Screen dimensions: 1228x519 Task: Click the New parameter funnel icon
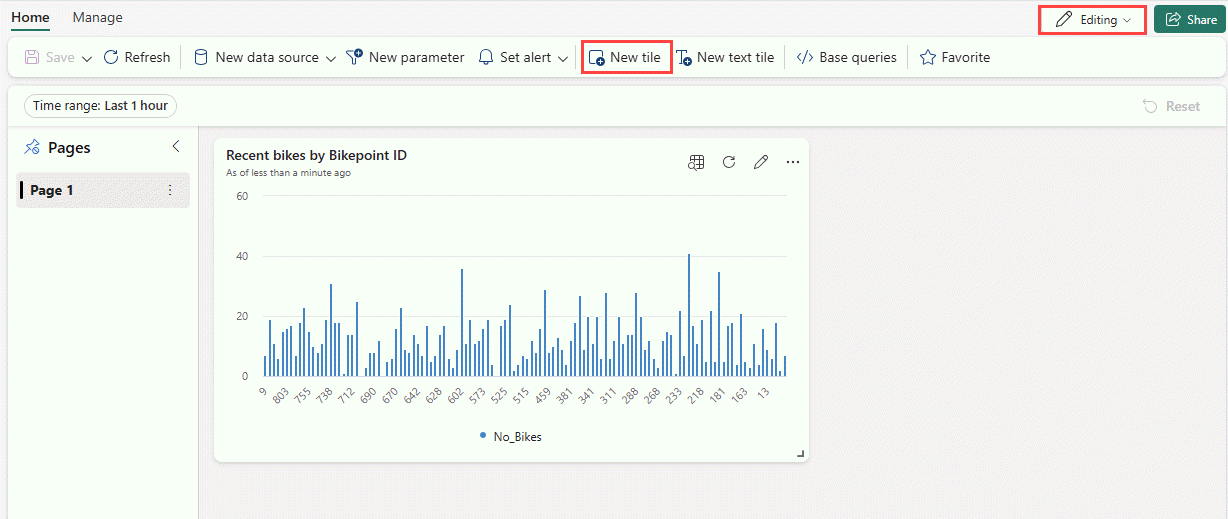tap(354, 57)
